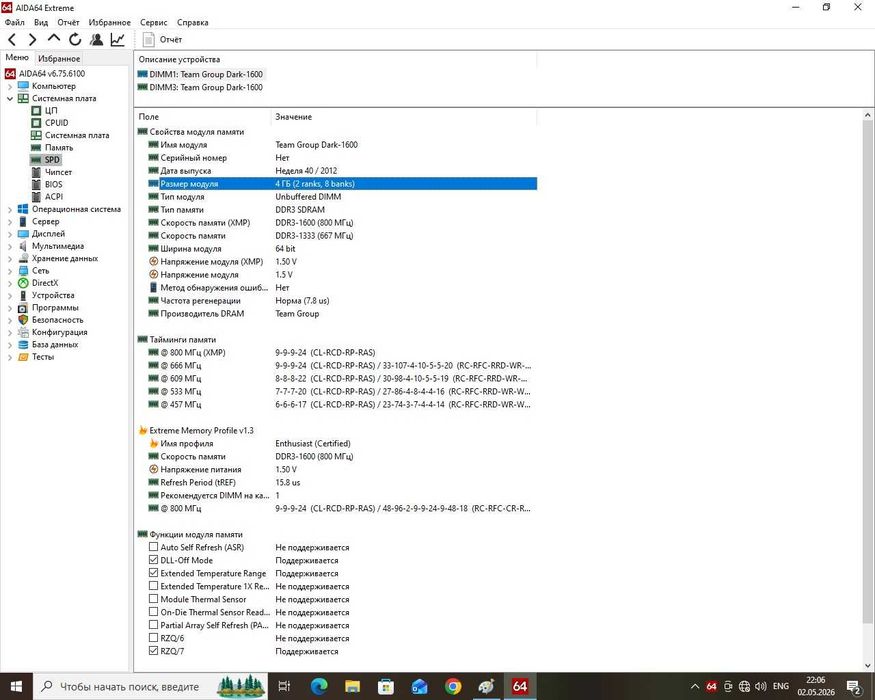Toggle the Auto Self Refresh (ASR) checkbox
This screenshot has width=875, height=700.
point(153,547)
